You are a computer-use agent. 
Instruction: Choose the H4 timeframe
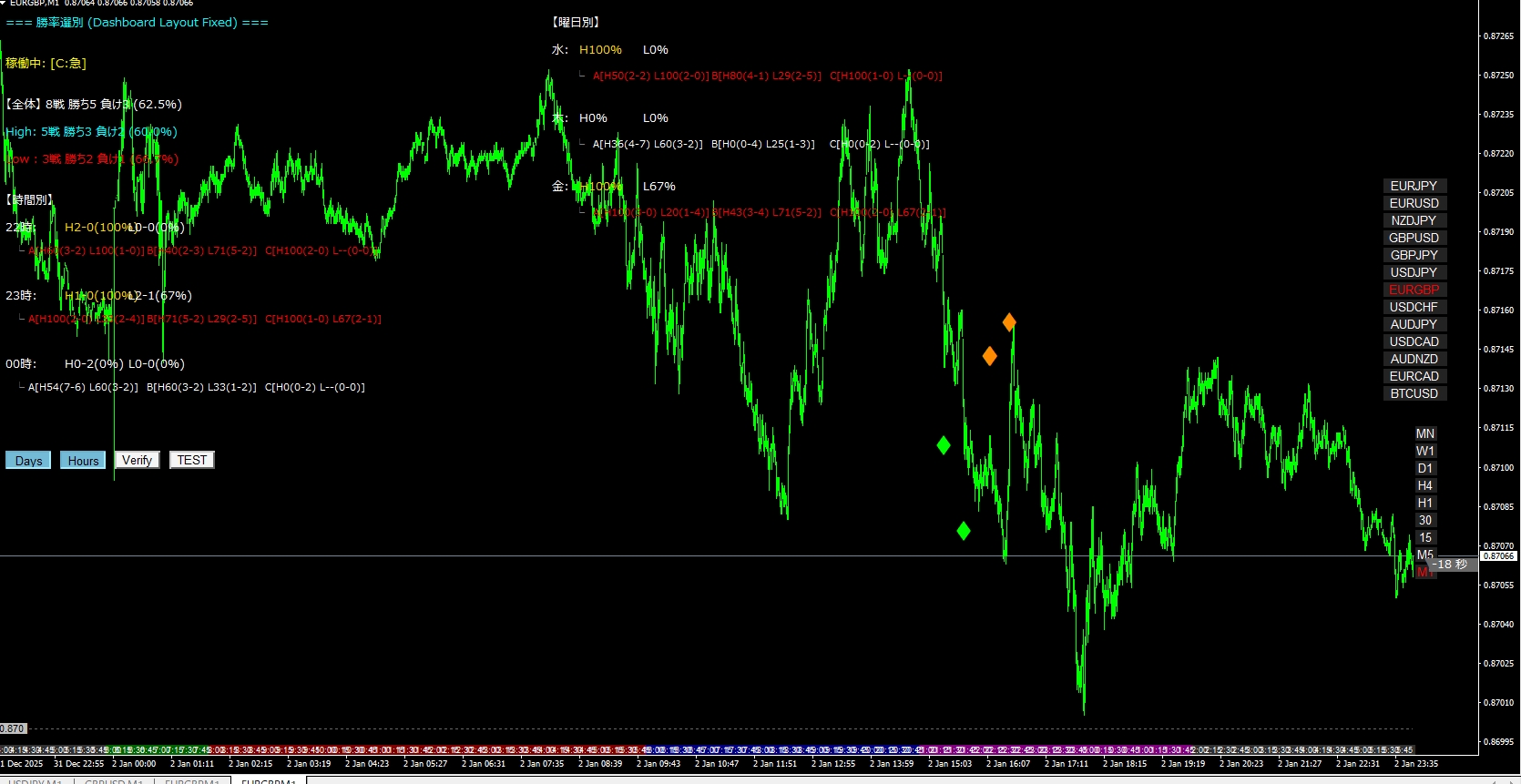point(1425,485)
